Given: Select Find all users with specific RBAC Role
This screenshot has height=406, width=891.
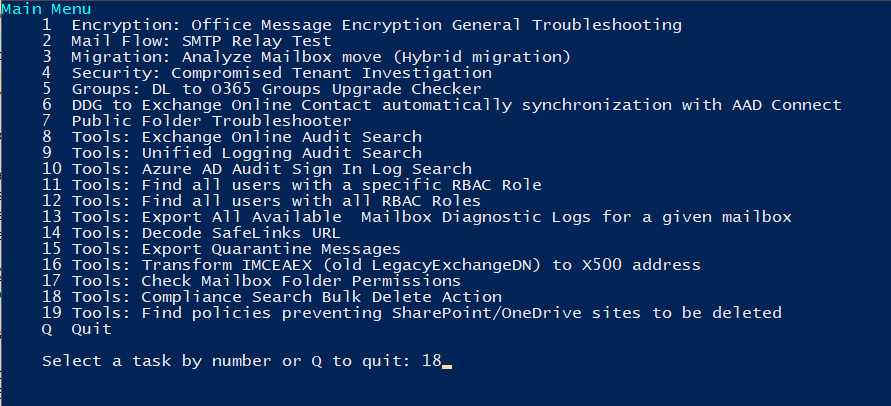Looking at the screenshot, I should [x=292, y=185].
